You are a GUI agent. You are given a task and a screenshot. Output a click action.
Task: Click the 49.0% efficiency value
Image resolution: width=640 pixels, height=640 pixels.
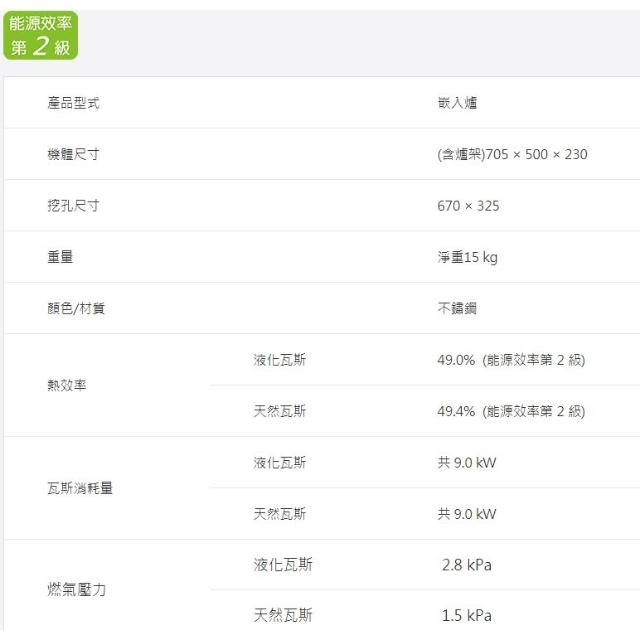pos(456,360)
